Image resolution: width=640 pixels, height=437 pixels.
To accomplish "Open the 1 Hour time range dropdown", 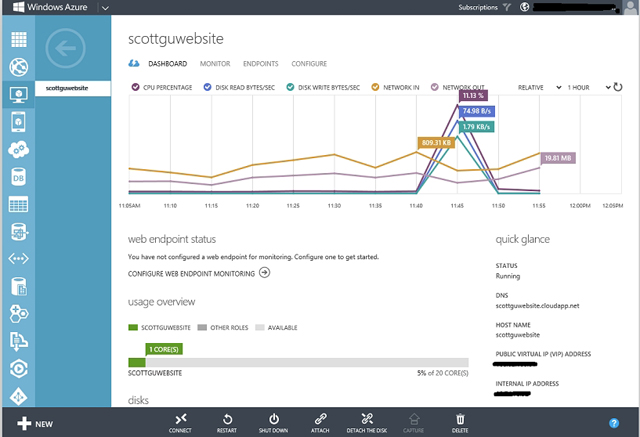I will 589,87.
